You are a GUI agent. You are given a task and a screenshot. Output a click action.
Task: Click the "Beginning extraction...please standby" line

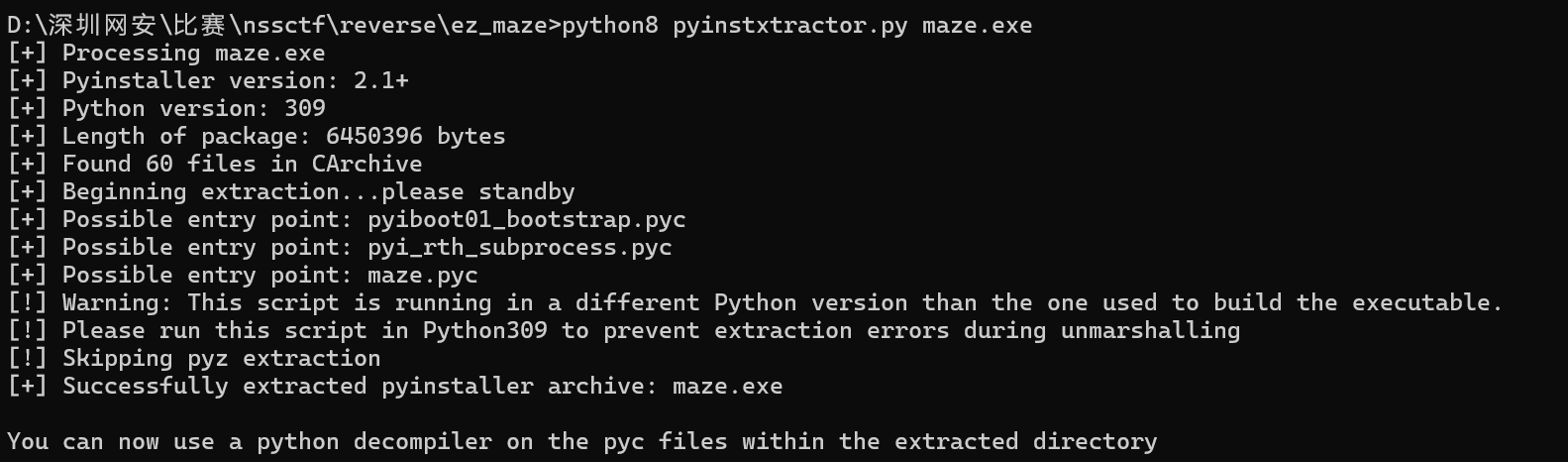click(318, 191)
